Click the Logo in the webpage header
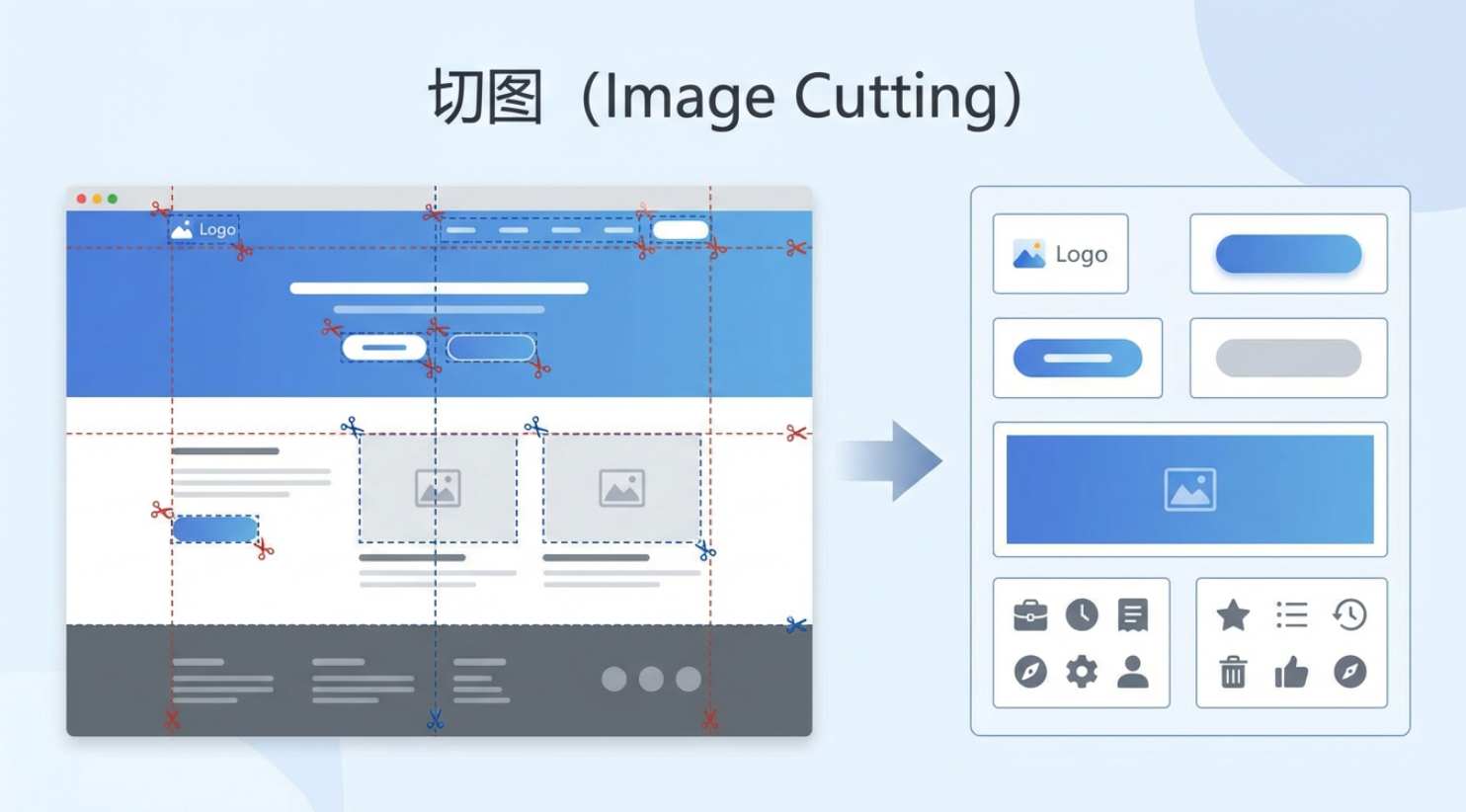1466x812 pixels. pos(204,230)
